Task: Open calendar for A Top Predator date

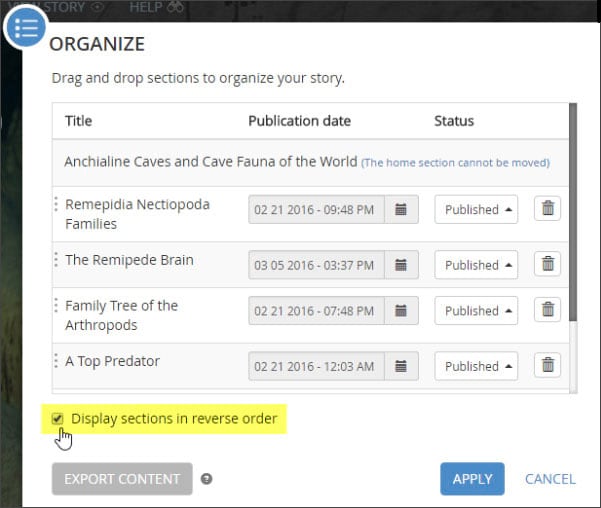Action: coord(400,366)
